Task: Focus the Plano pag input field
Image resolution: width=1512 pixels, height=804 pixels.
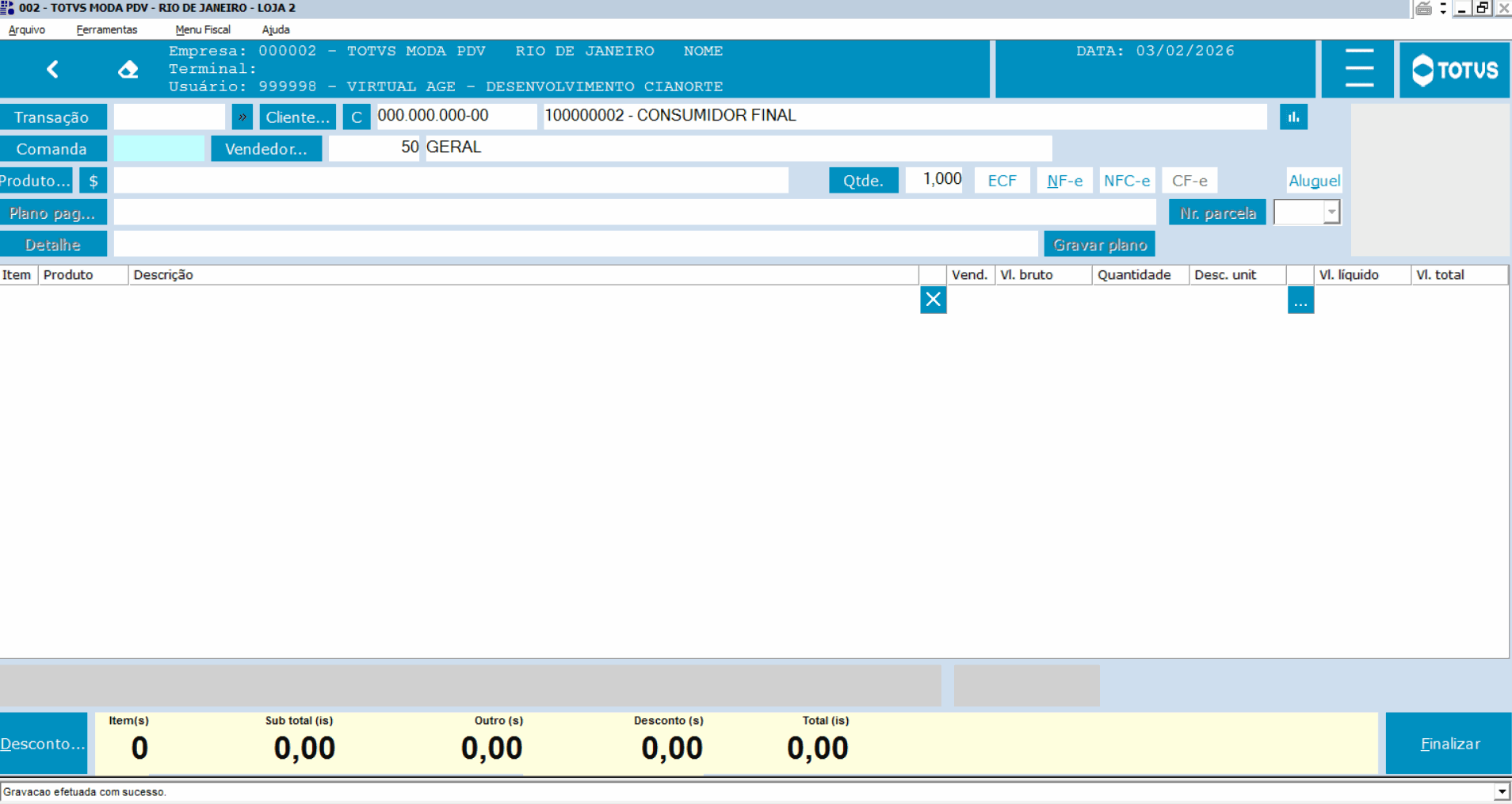Action: tap(635, 212)
